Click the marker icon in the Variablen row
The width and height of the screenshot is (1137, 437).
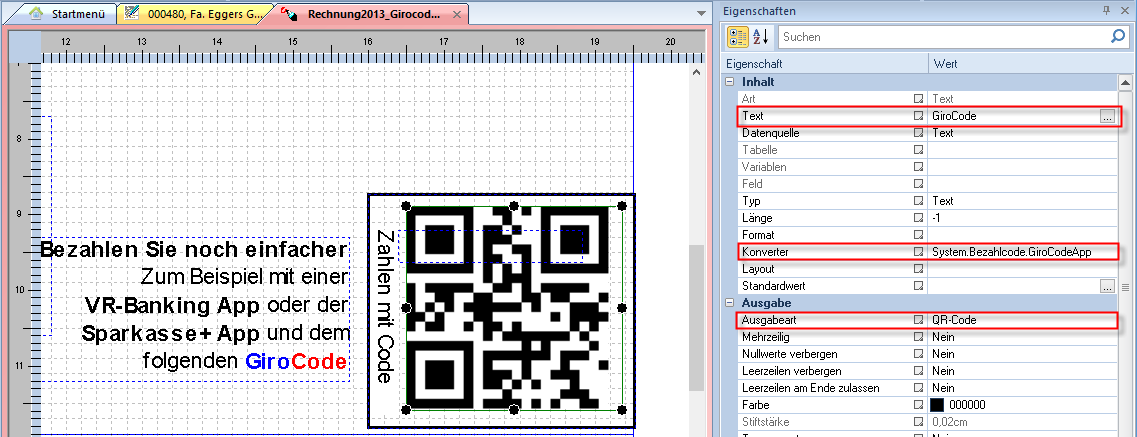point(919,167)
